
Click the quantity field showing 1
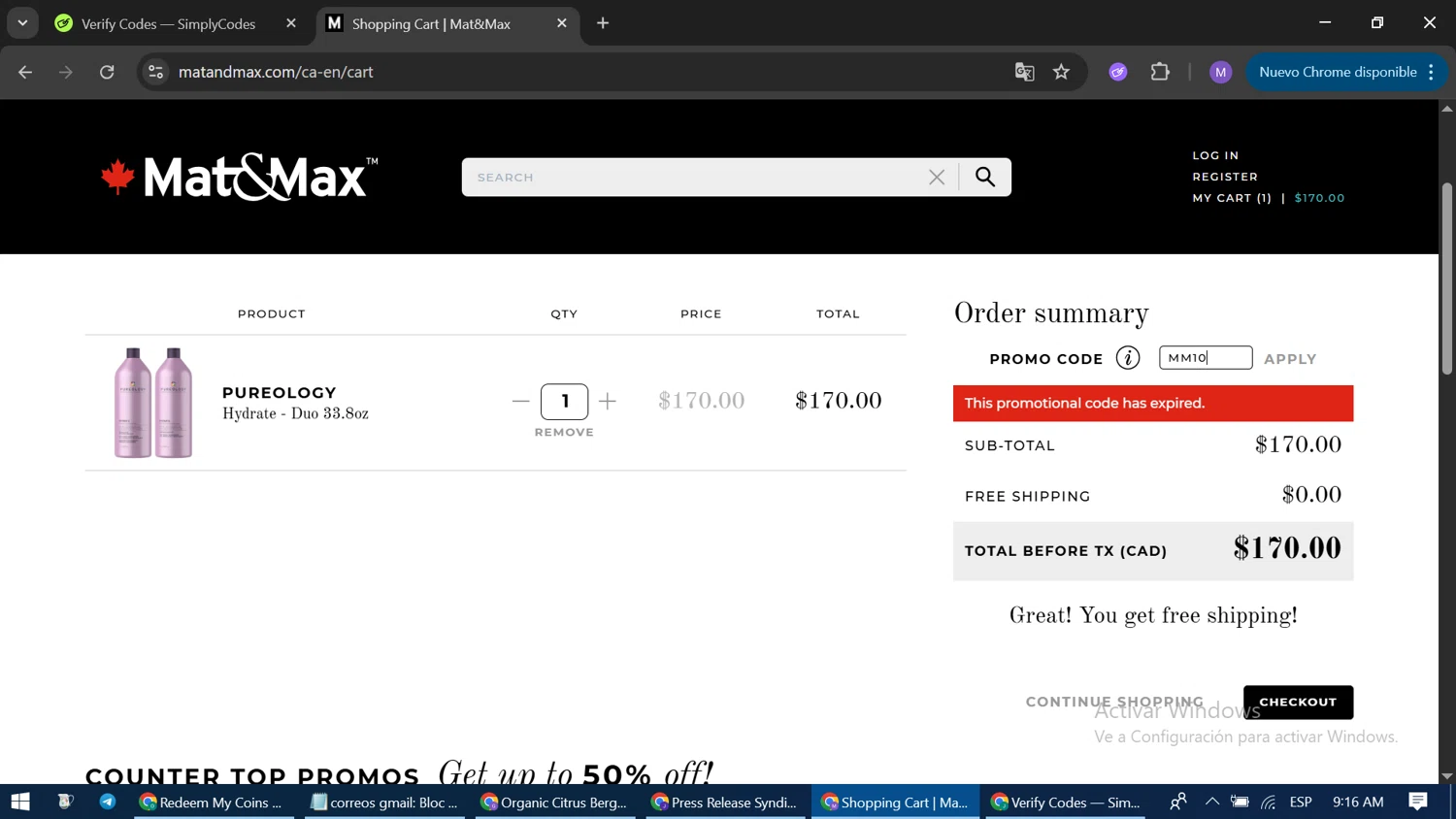[x=564, y=401]
